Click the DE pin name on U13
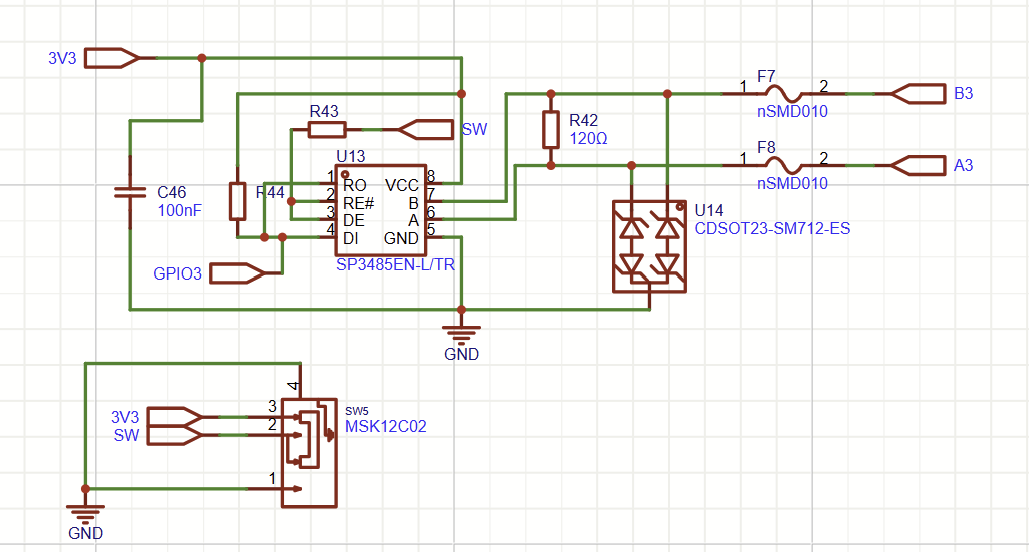The width and height of the screenshot is (1029, 552). 354,221
